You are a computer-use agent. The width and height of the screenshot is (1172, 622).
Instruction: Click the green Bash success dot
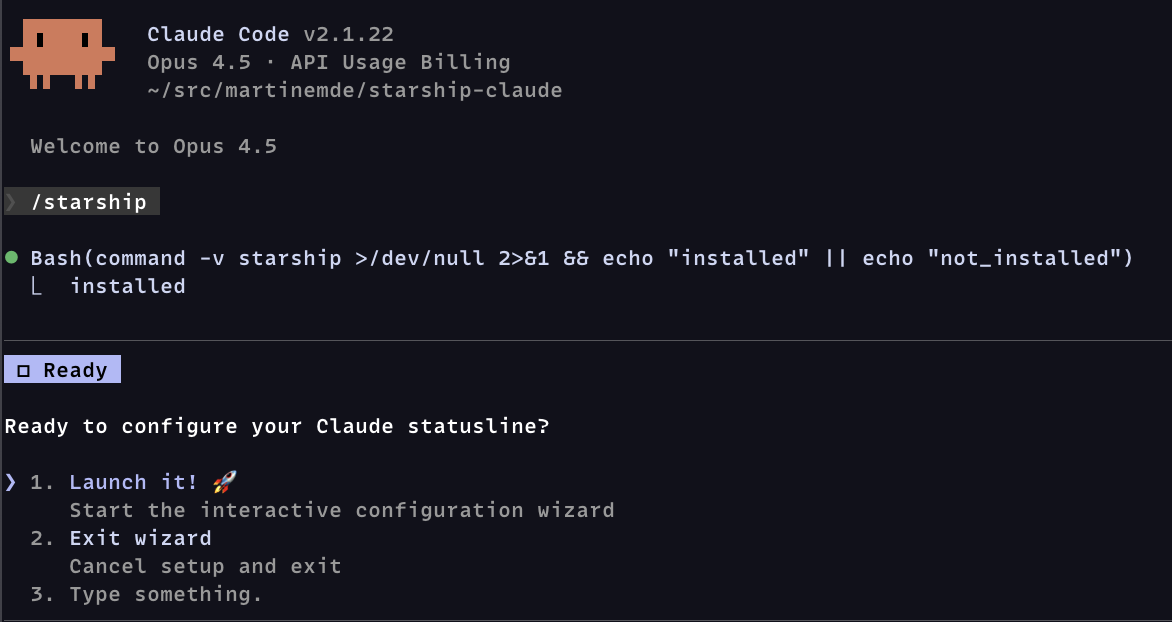(10, 257)
